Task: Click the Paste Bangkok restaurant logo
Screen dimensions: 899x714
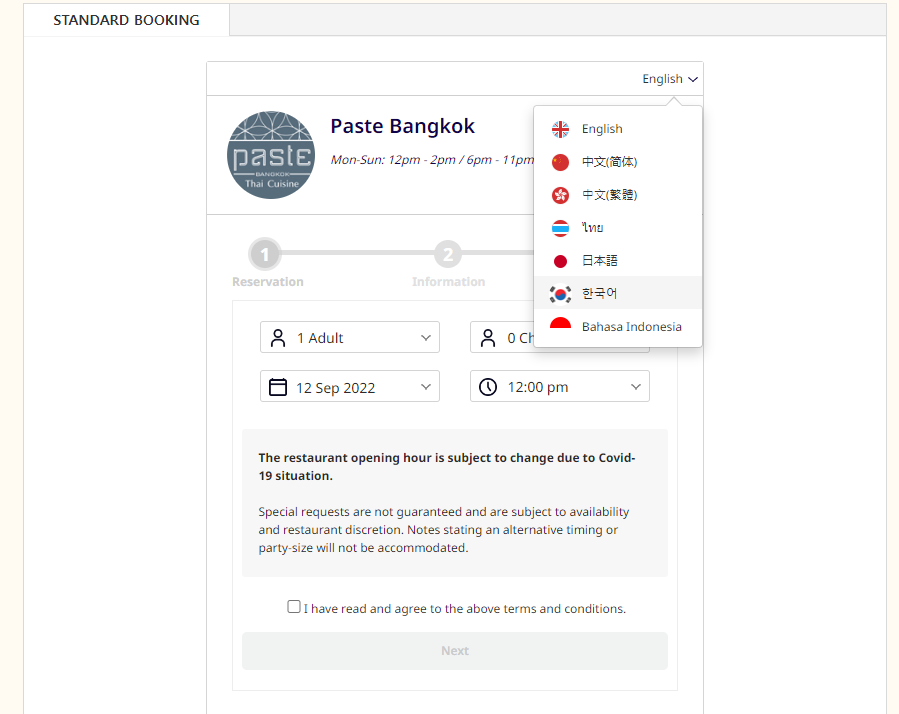Action: click(271, 155)
